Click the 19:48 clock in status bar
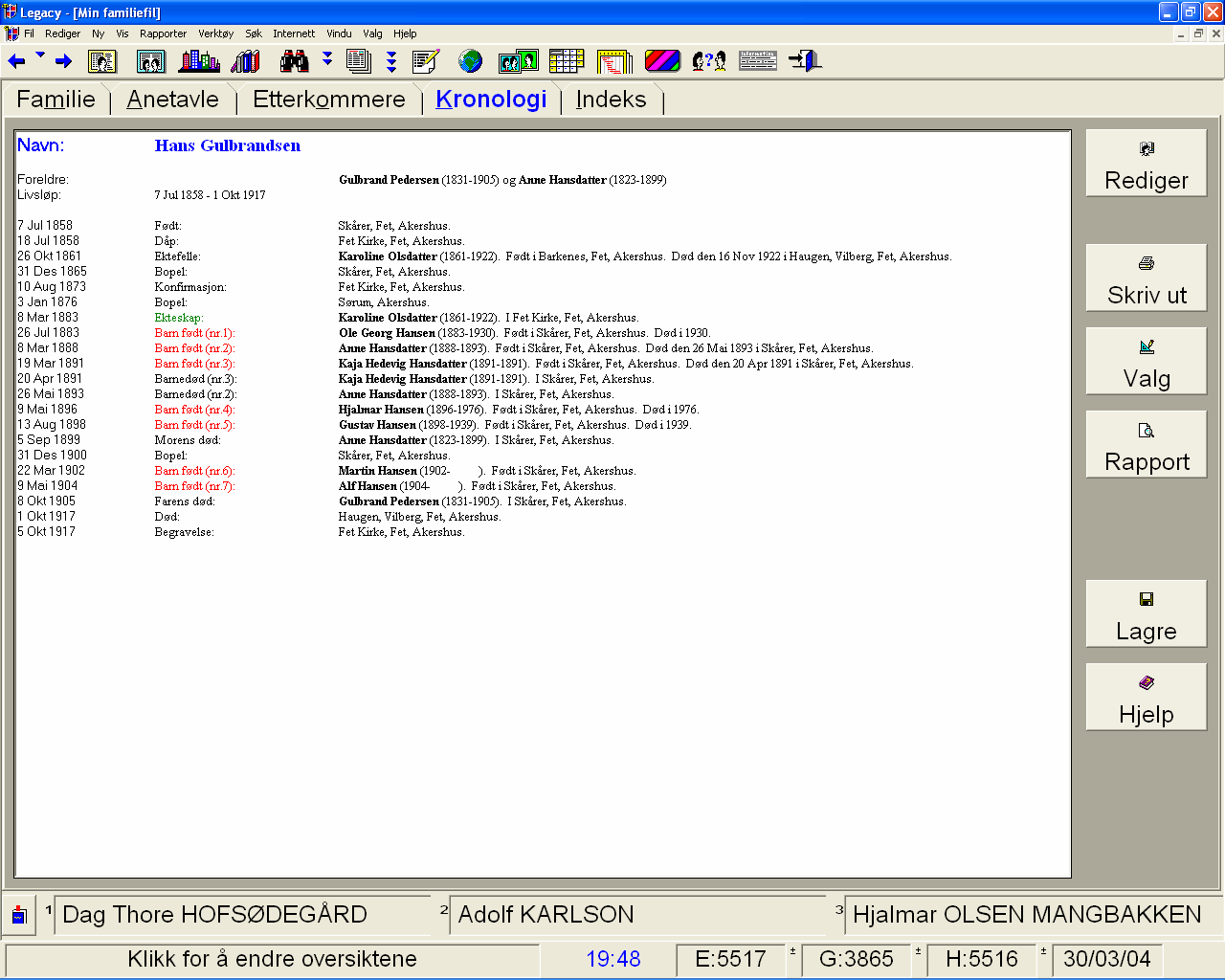Screen dimensions: 1225x980 coord(613,959)
